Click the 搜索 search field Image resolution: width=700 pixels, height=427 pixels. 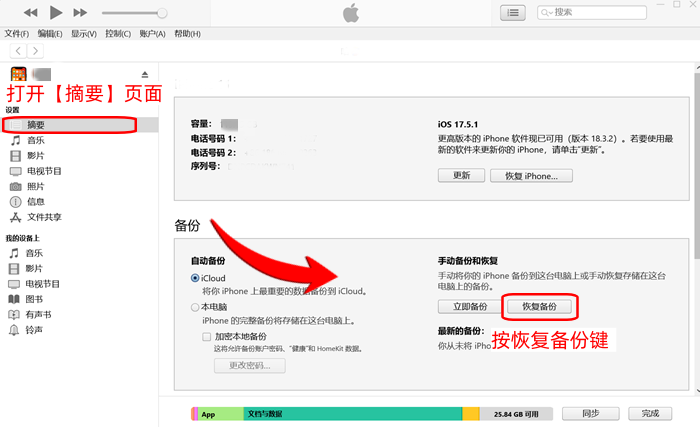tap(592, 13)
